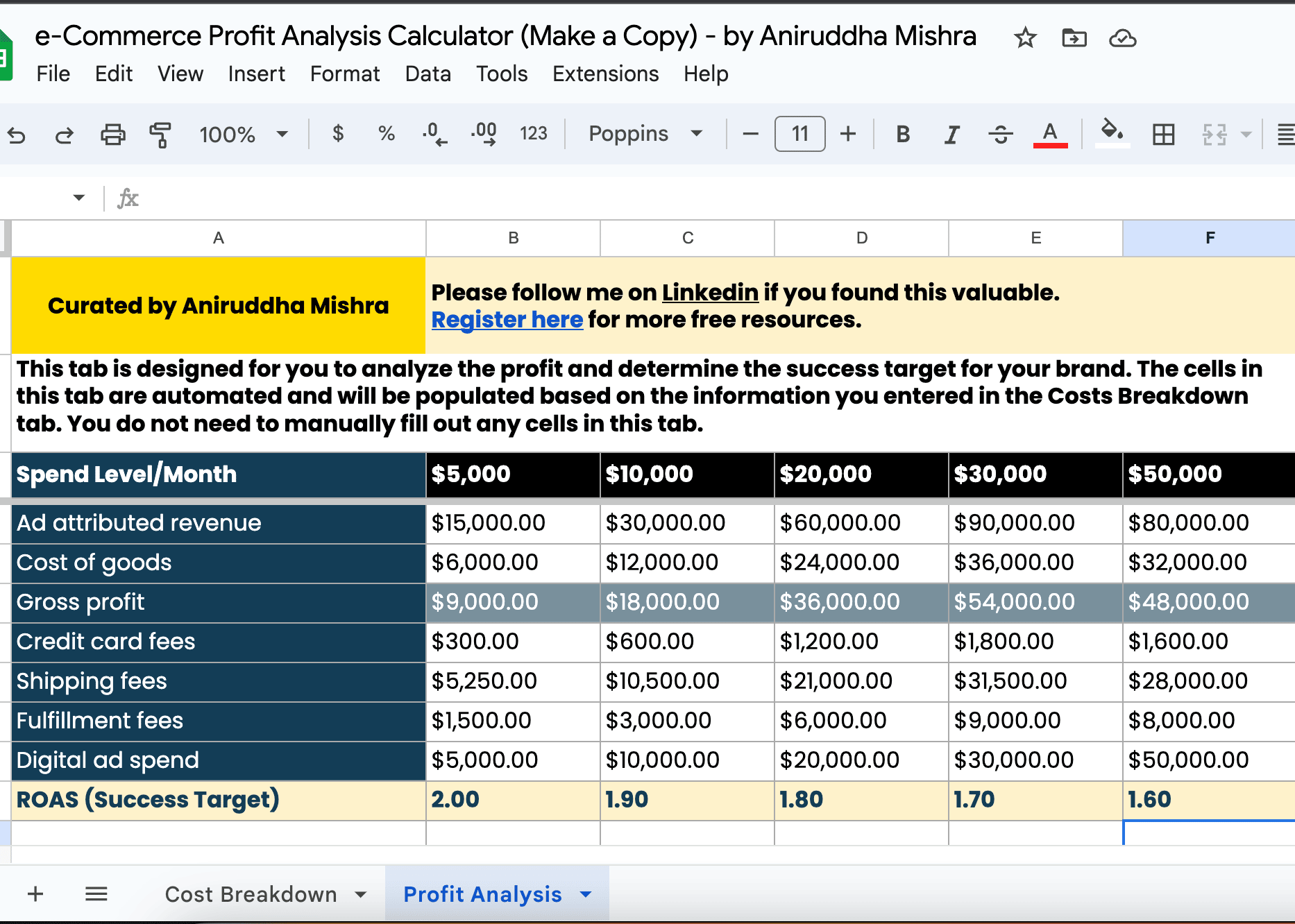Select column B header
This screenshot has height=924, width=1295.
[x=514, y=238]
